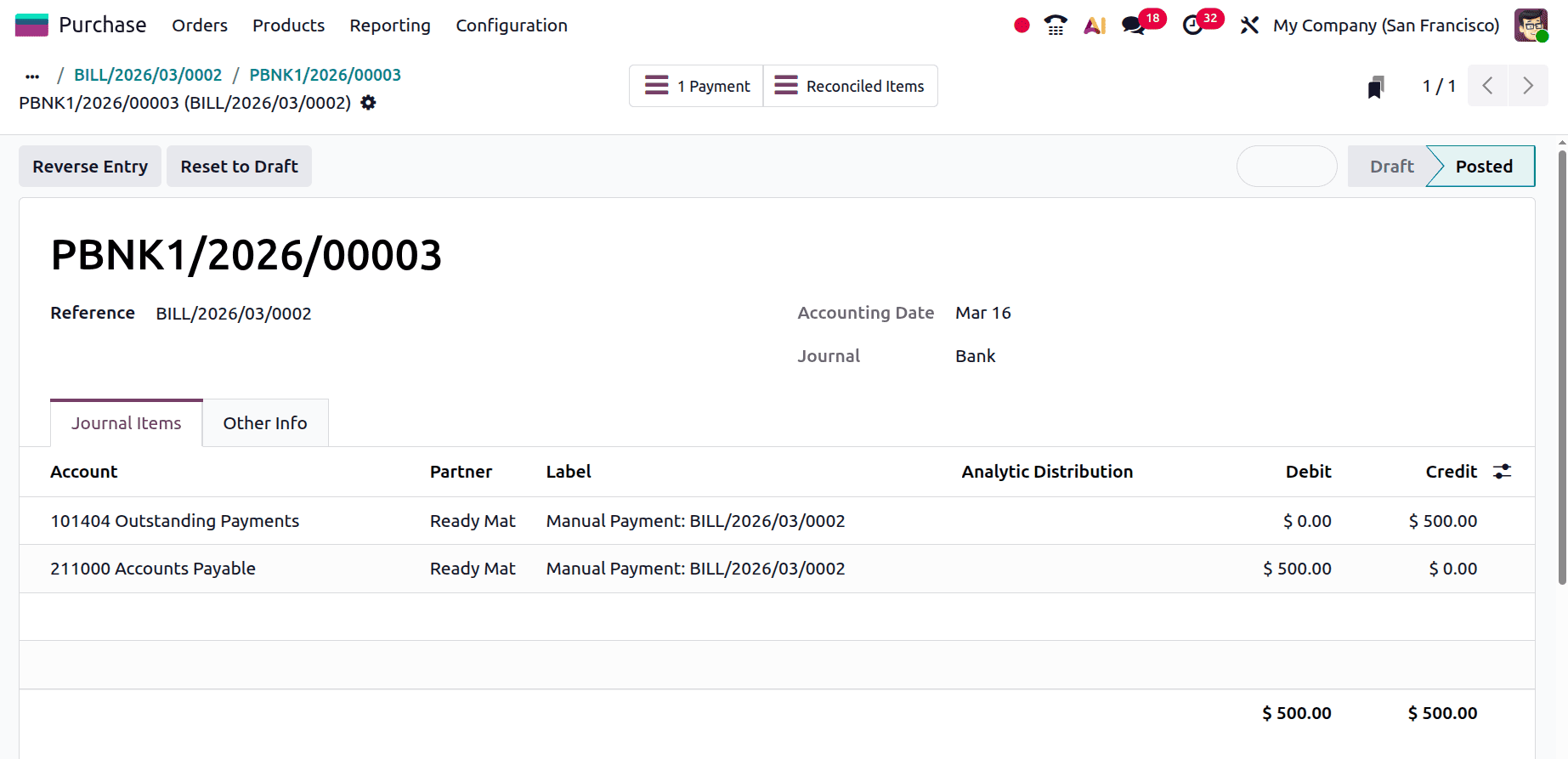Image resolution: width=1568 pixels, height=759 pixels.
Task: Open the VoIP phone icon
Action: coord(1056,25)
